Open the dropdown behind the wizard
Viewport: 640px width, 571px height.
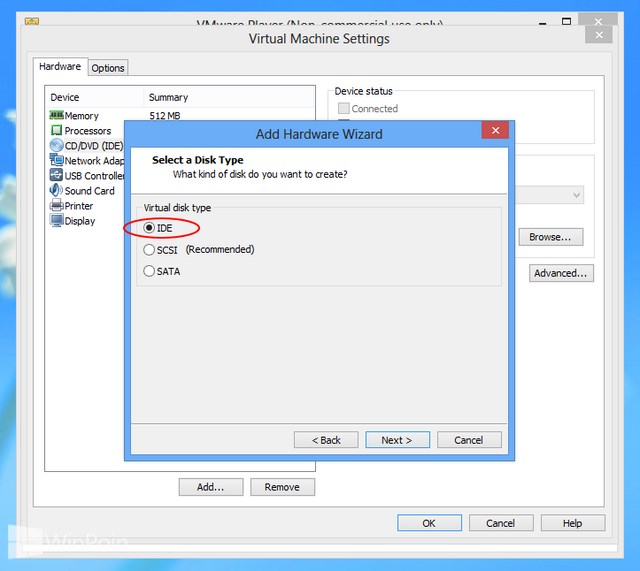[x=576, y=195]
